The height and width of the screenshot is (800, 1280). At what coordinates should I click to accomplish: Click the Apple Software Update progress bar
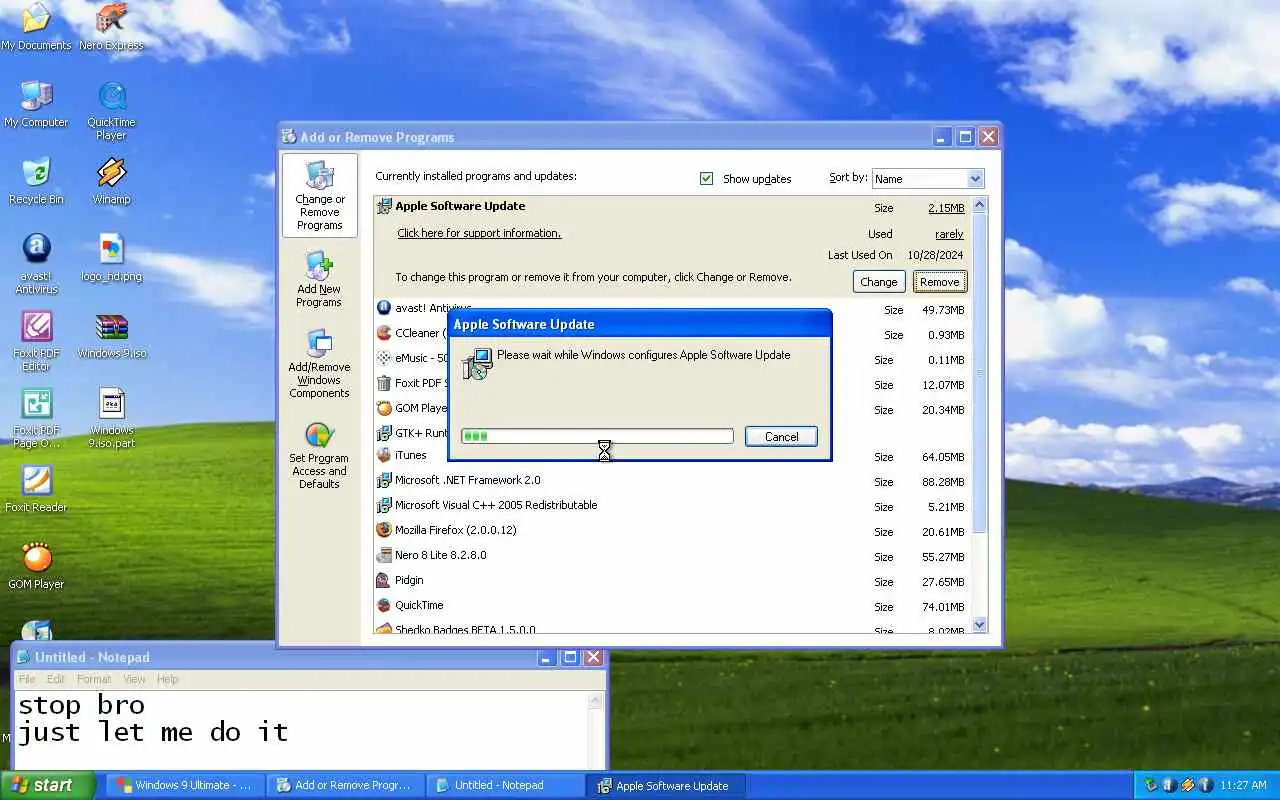(597, 436)
